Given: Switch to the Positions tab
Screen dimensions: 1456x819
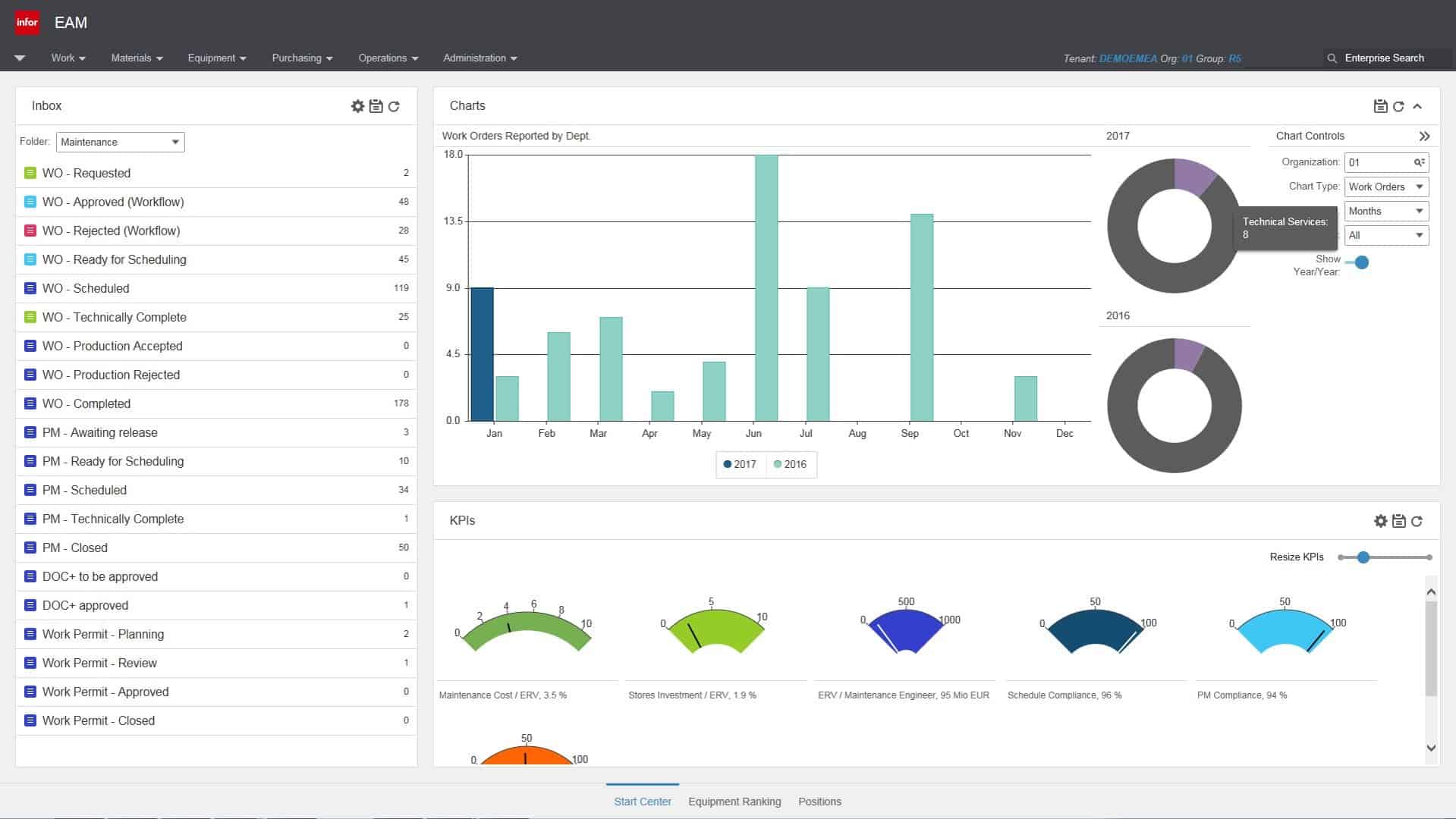Looking at the screenshot, I should 819,802.
